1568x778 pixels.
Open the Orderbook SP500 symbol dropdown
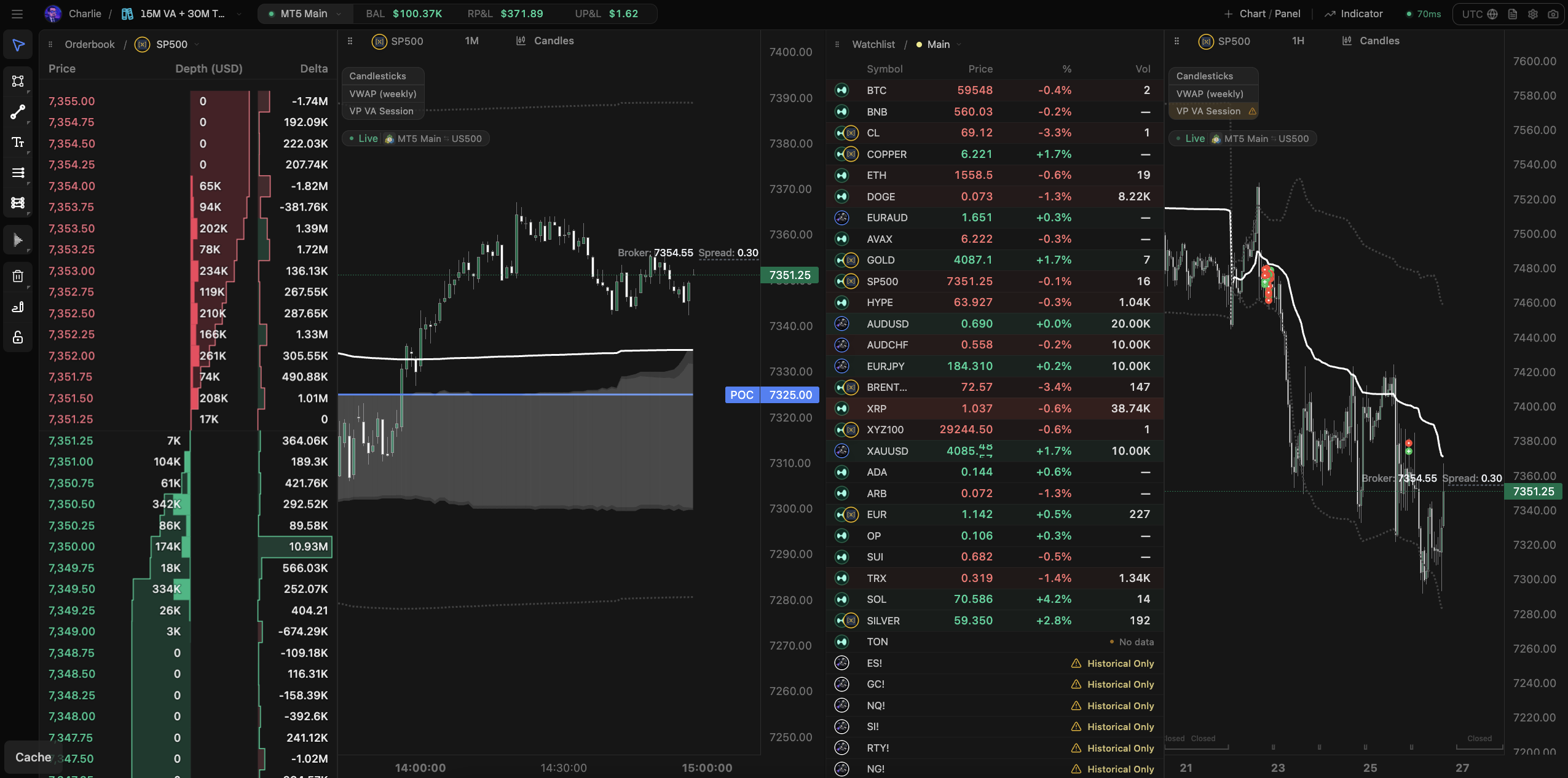167,44
